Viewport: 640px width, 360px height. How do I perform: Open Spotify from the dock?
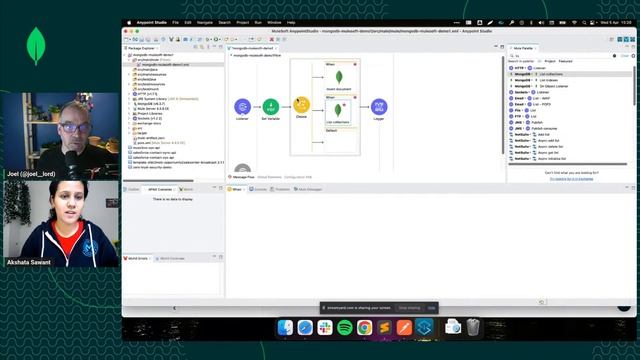[x=345, y=327]
